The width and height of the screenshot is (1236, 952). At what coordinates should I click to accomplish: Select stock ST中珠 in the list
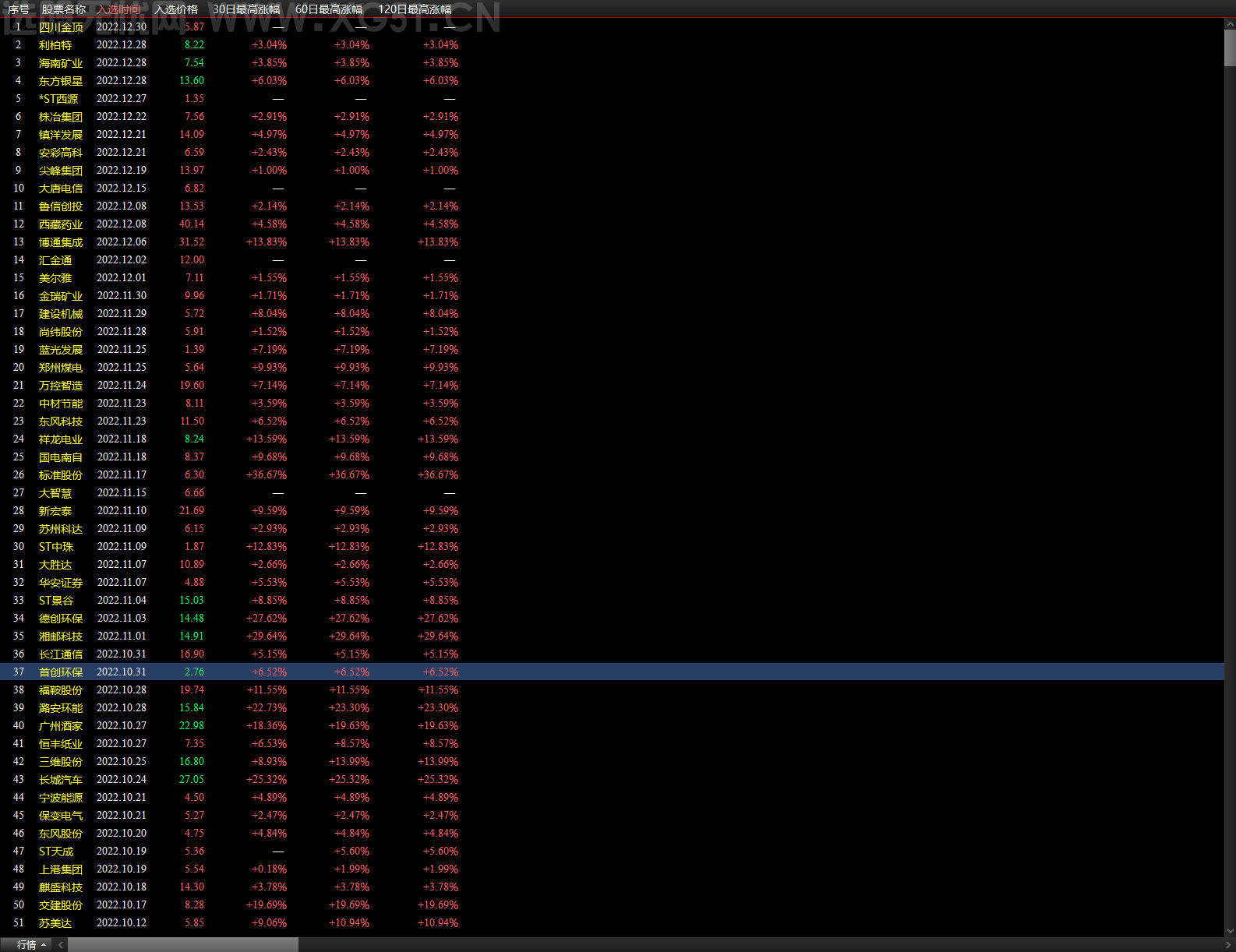pos(56,547)
